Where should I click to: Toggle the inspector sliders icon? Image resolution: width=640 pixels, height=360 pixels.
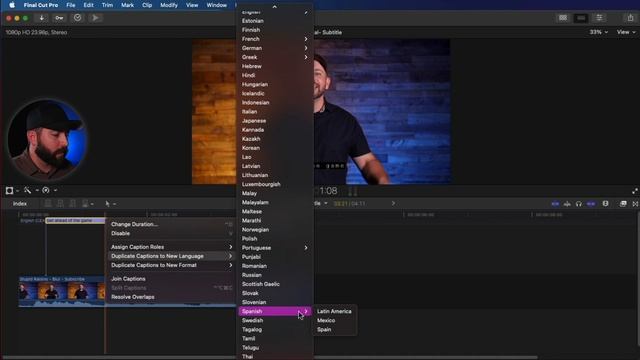coord(599,18)
